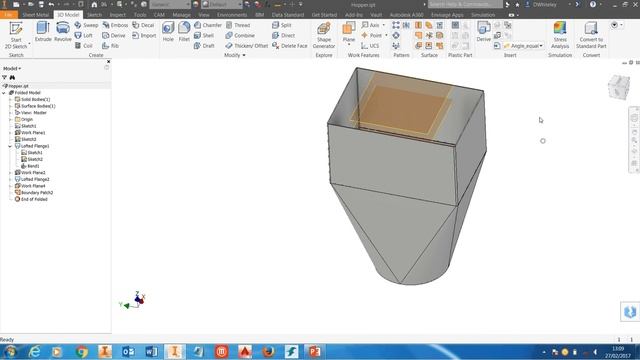Select the Thread tool
This screenshot has width=640, height=360.
click(238, 25)
